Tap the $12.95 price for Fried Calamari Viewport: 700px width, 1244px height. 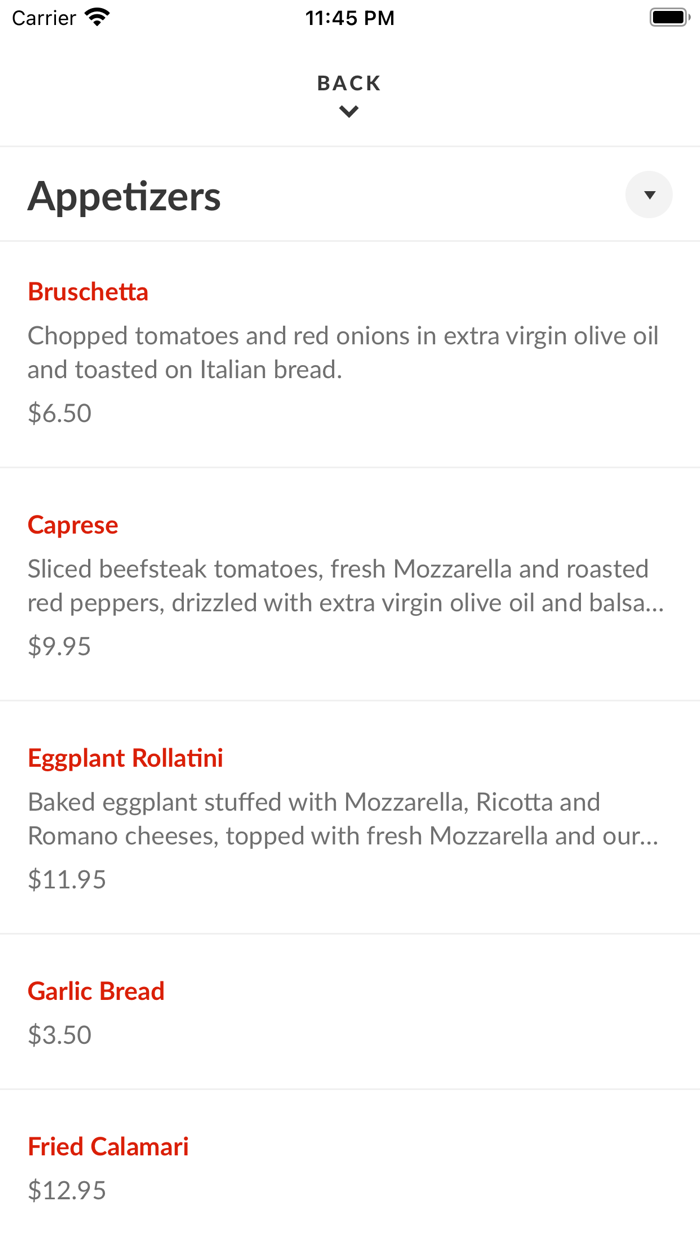66,1190
